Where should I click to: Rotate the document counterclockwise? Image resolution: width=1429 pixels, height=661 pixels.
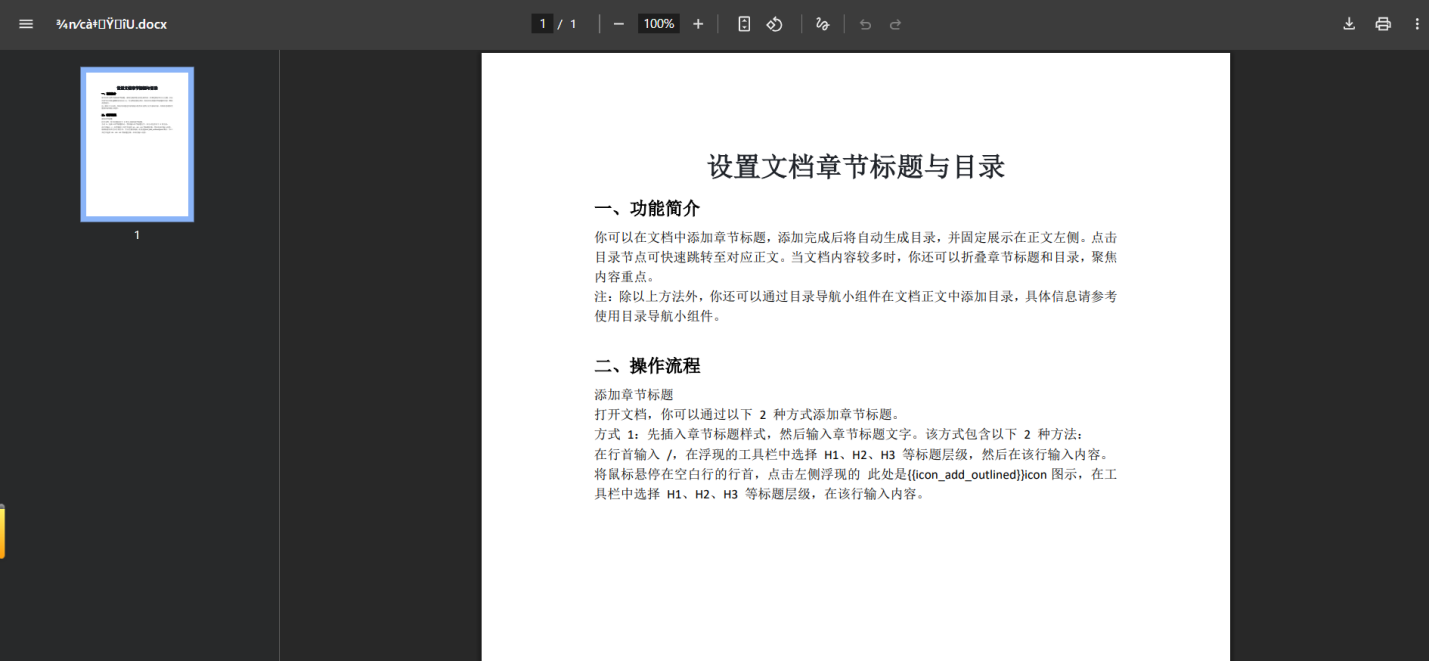(774, 23)
